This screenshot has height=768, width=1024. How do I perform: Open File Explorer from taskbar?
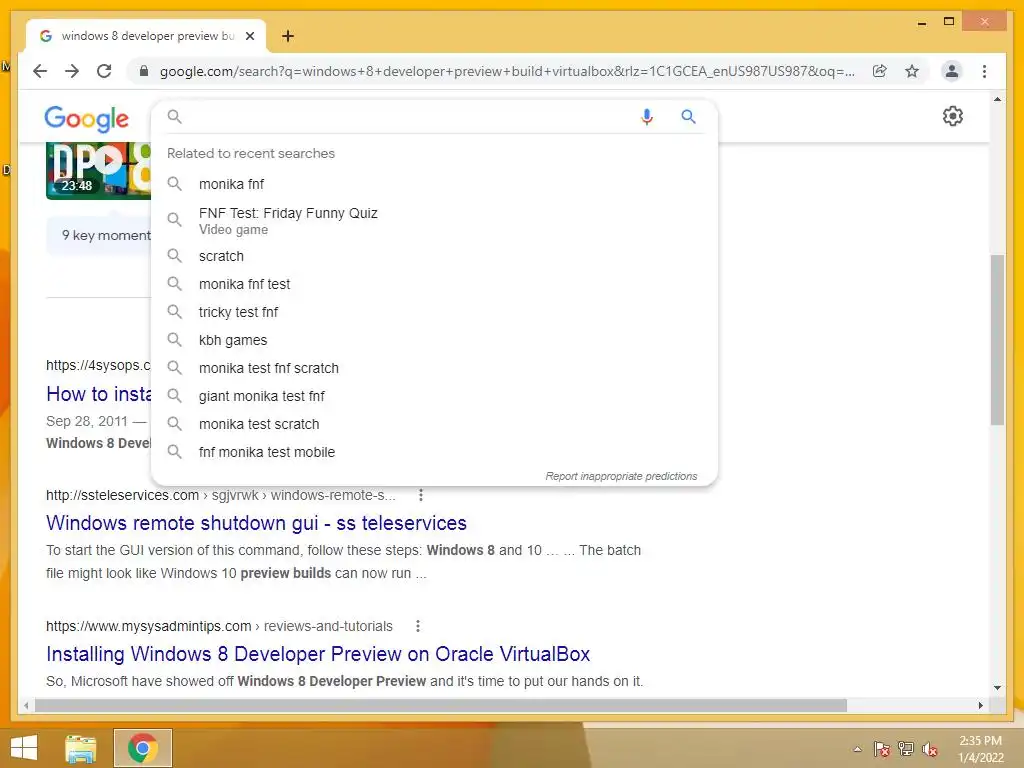[x=81, y=748]
